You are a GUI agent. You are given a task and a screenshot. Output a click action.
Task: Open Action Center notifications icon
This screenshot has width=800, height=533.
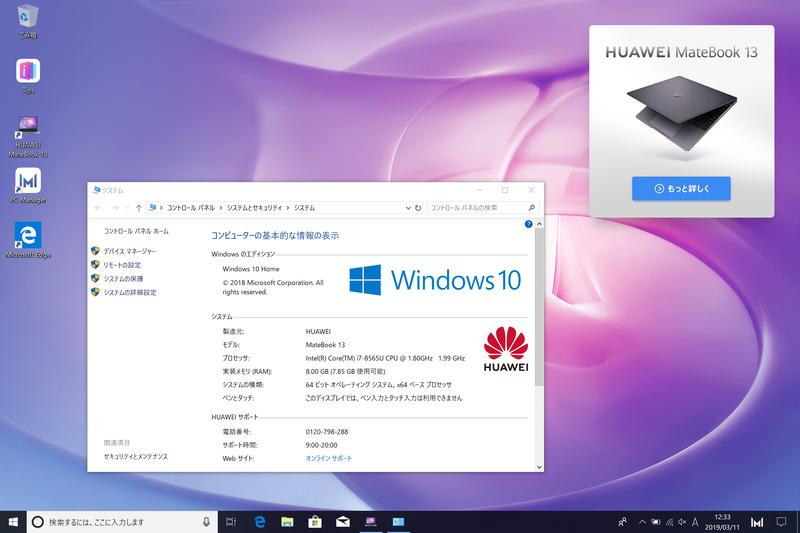tap(781, 522)
